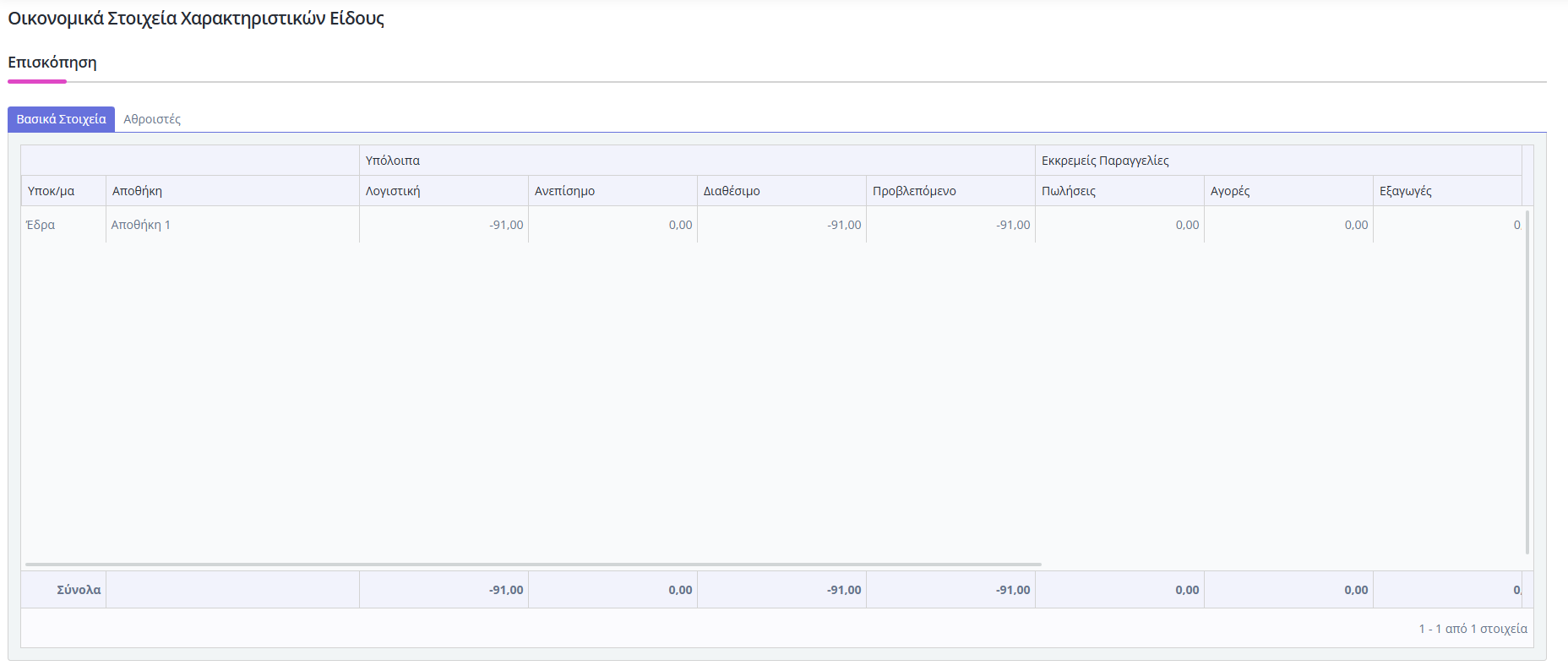The image size is (1568, 671).
Task: Select the Επισκόπηση section tab
Action: [52, 63]
